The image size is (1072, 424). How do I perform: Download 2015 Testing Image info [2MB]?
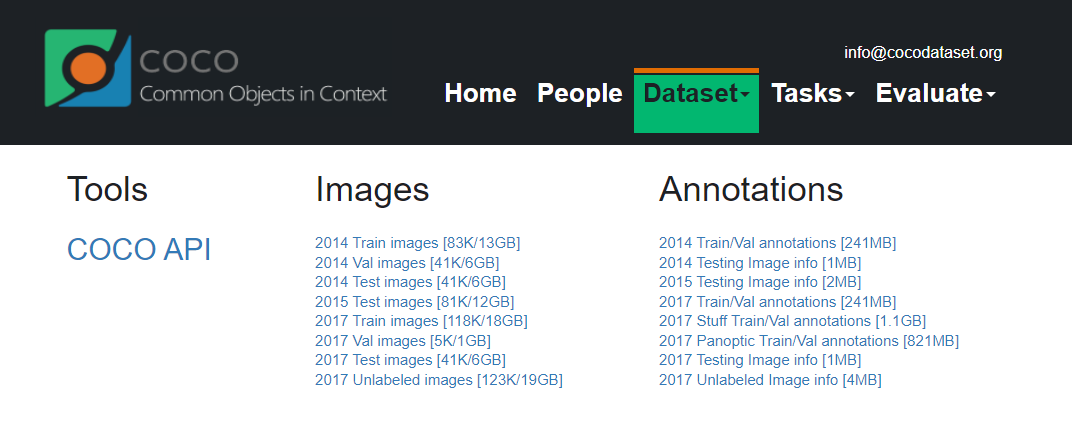click(x=759, y=282)
